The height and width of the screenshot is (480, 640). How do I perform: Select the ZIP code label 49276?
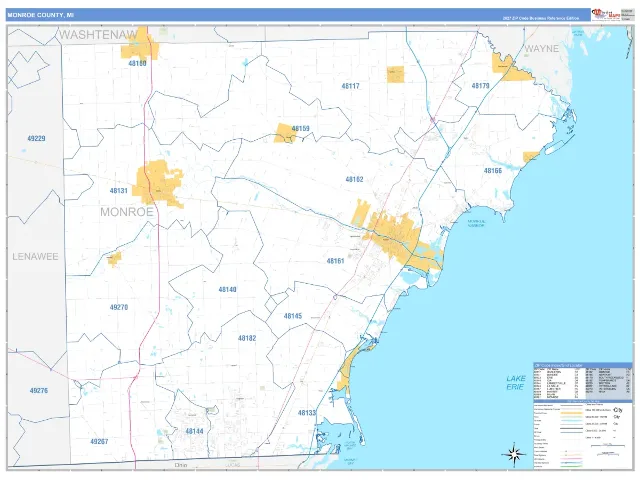click(39, 391)
